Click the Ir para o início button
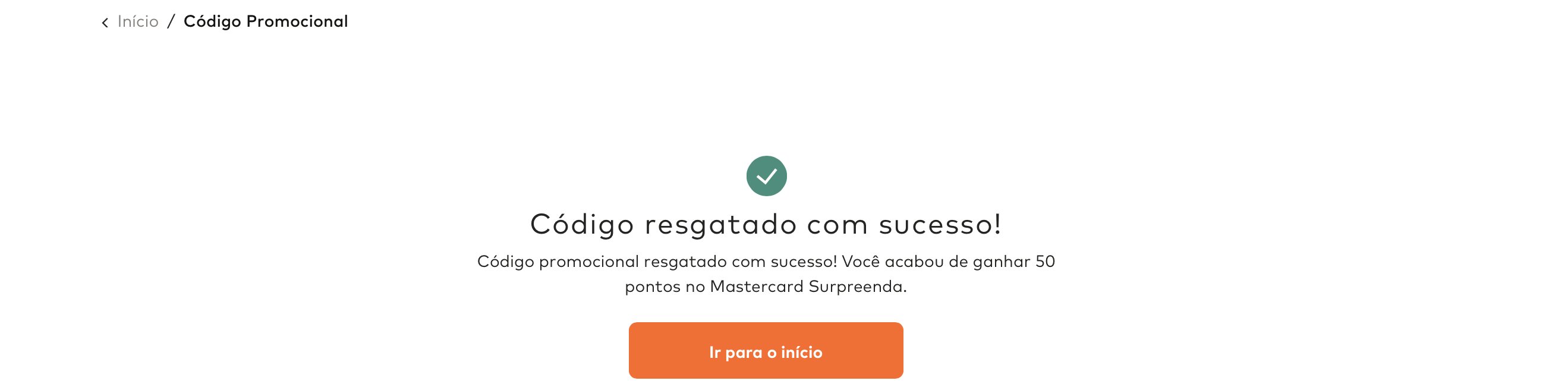 coord(766,350)
